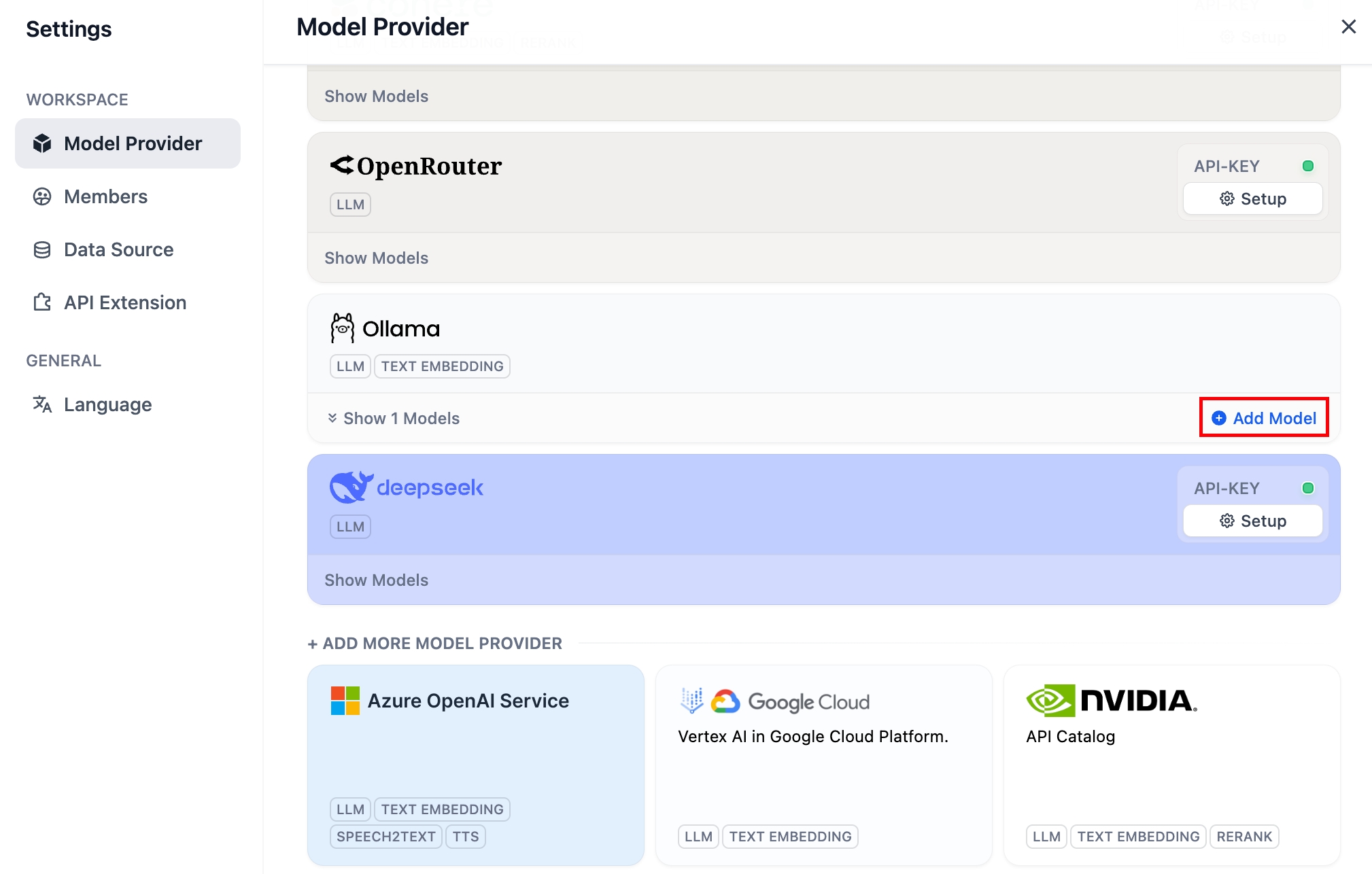
Task: Click the OpenRouter logo icon
Action: point(342,165)
